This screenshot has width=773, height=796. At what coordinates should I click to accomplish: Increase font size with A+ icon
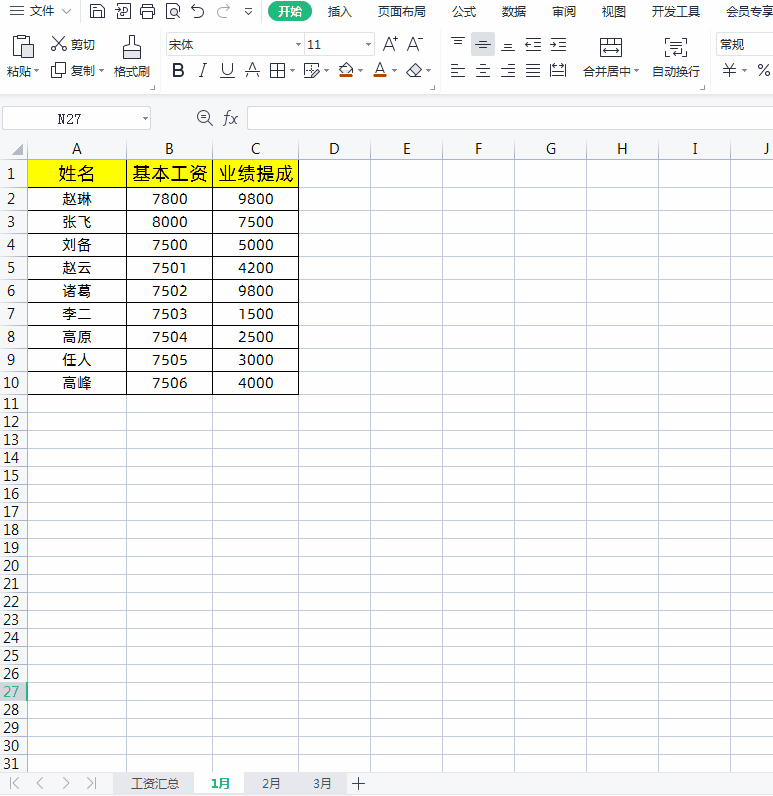(x=390, y=44)
